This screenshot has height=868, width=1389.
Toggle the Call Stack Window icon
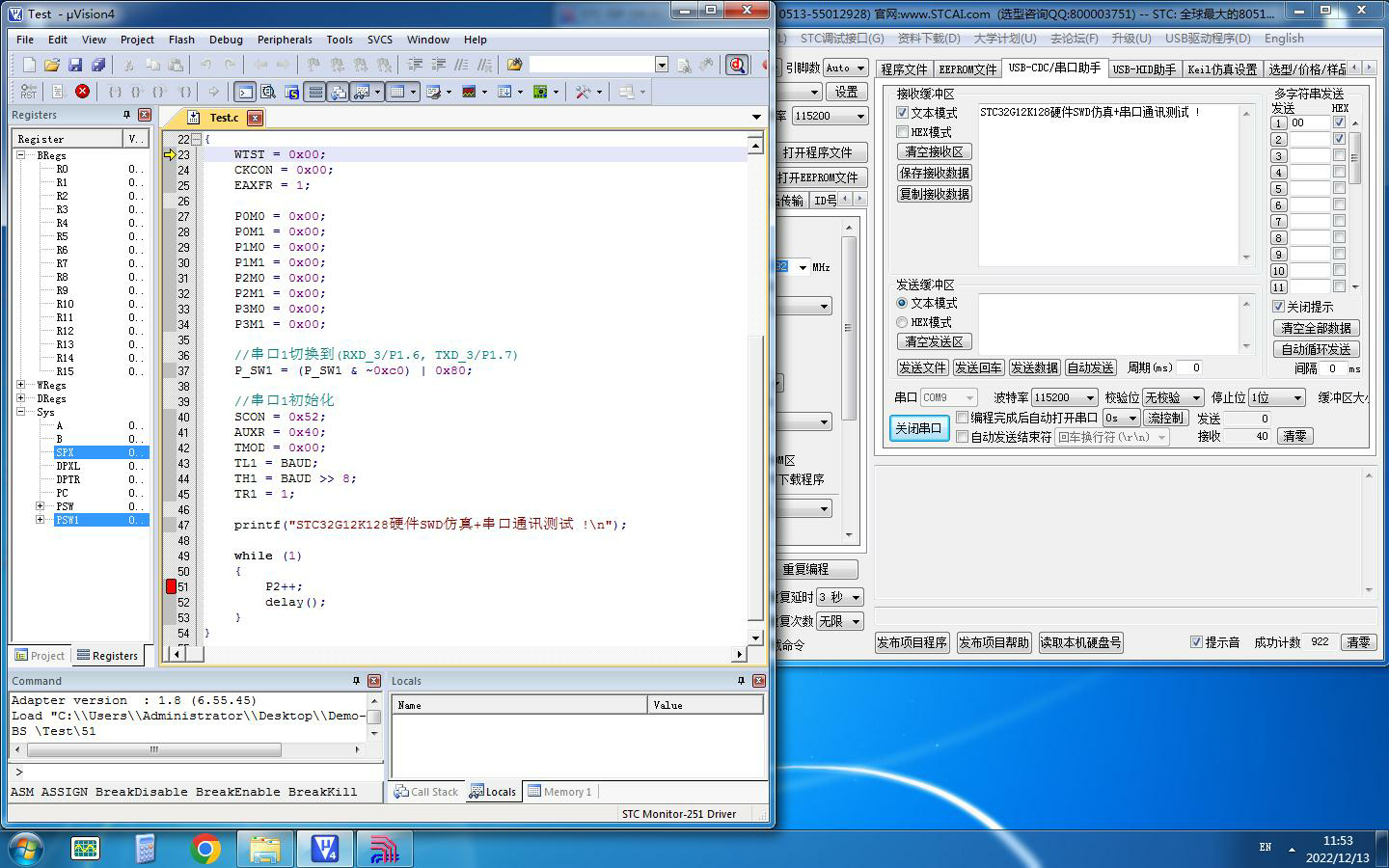[338, 92]
